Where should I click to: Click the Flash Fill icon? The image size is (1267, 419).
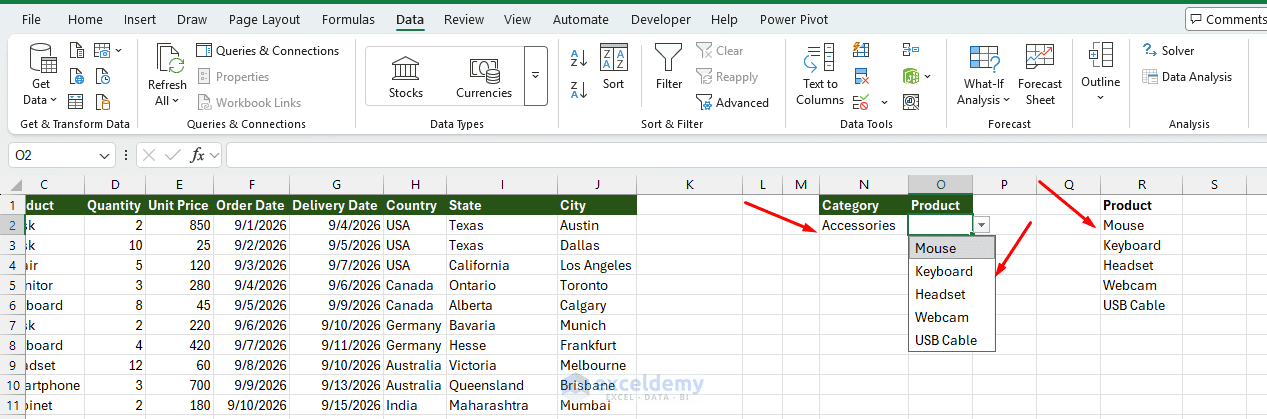[x=861, y=50]
